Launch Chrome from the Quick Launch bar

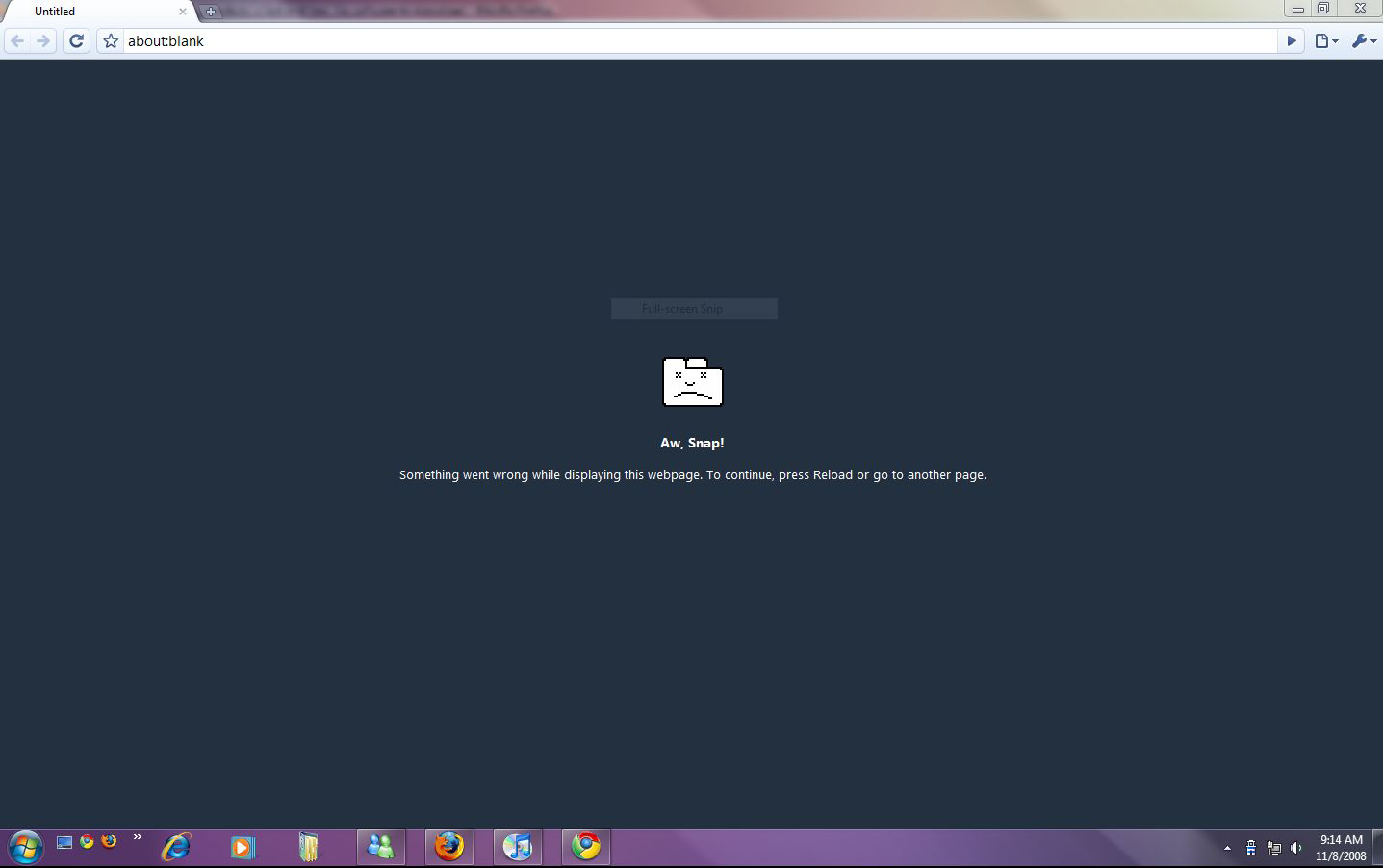point(87,841)
